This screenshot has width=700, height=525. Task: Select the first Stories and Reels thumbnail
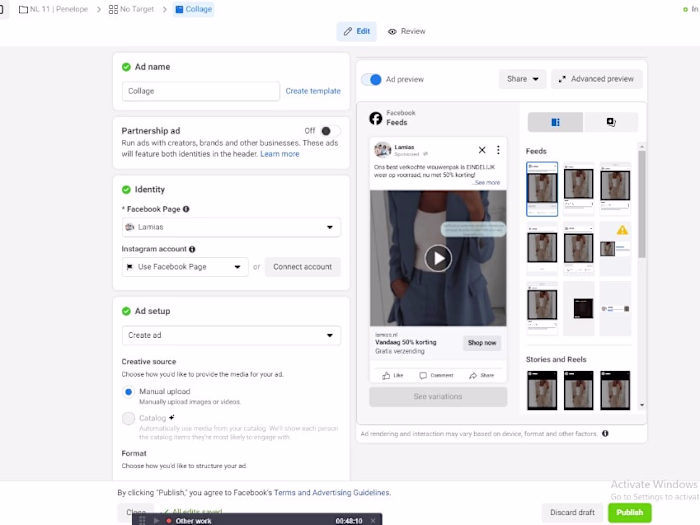542,390
